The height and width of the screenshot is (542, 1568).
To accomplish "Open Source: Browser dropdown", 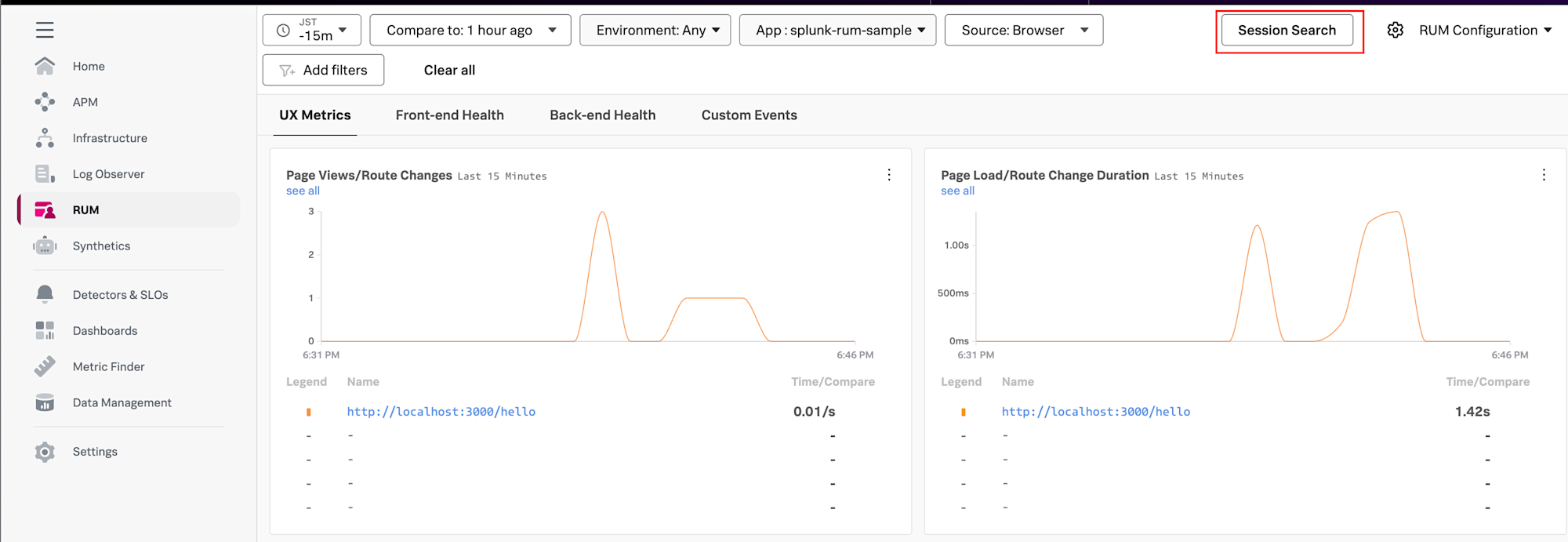I will (1024, 30).
